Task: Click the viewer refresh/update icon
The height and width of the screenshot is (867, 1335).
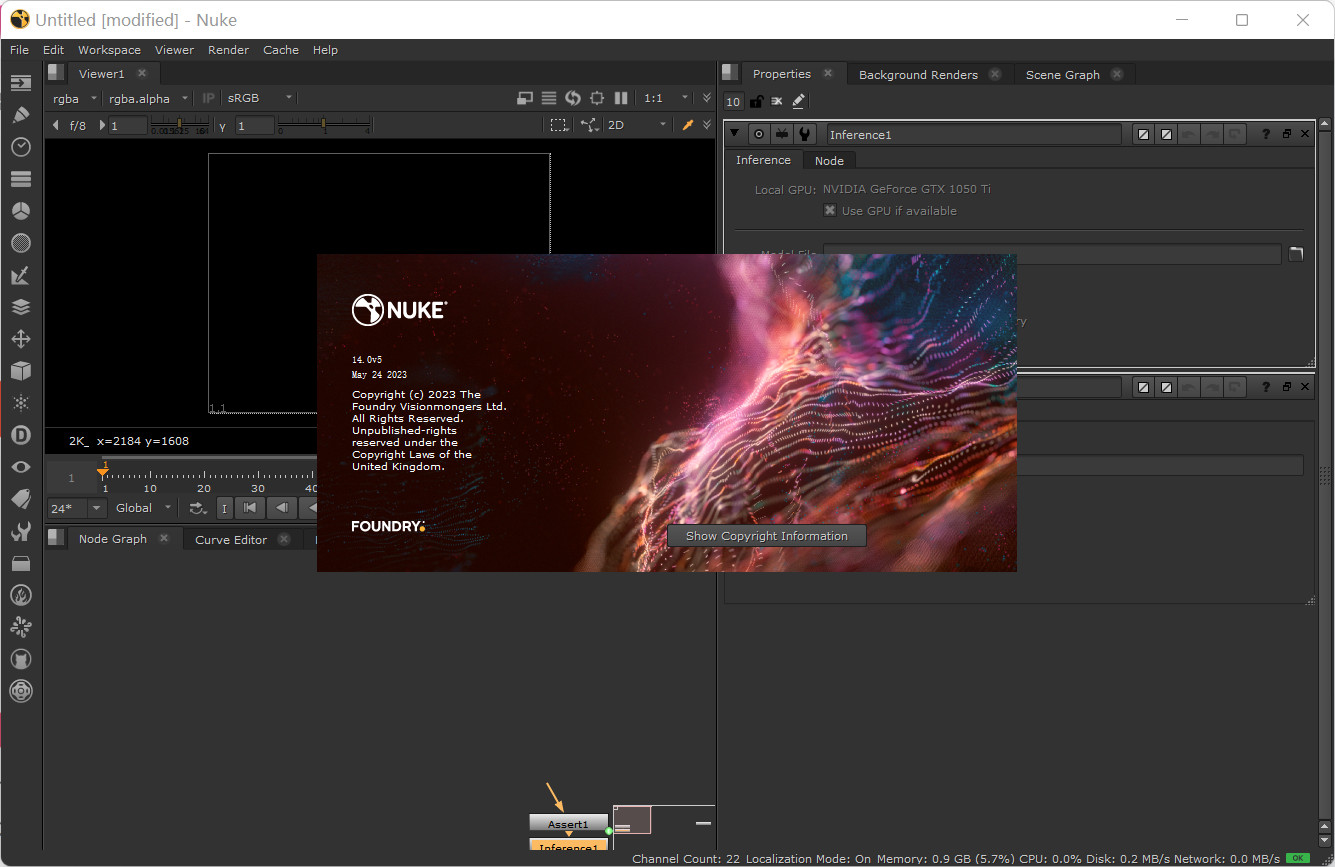Action: [573, 98]
